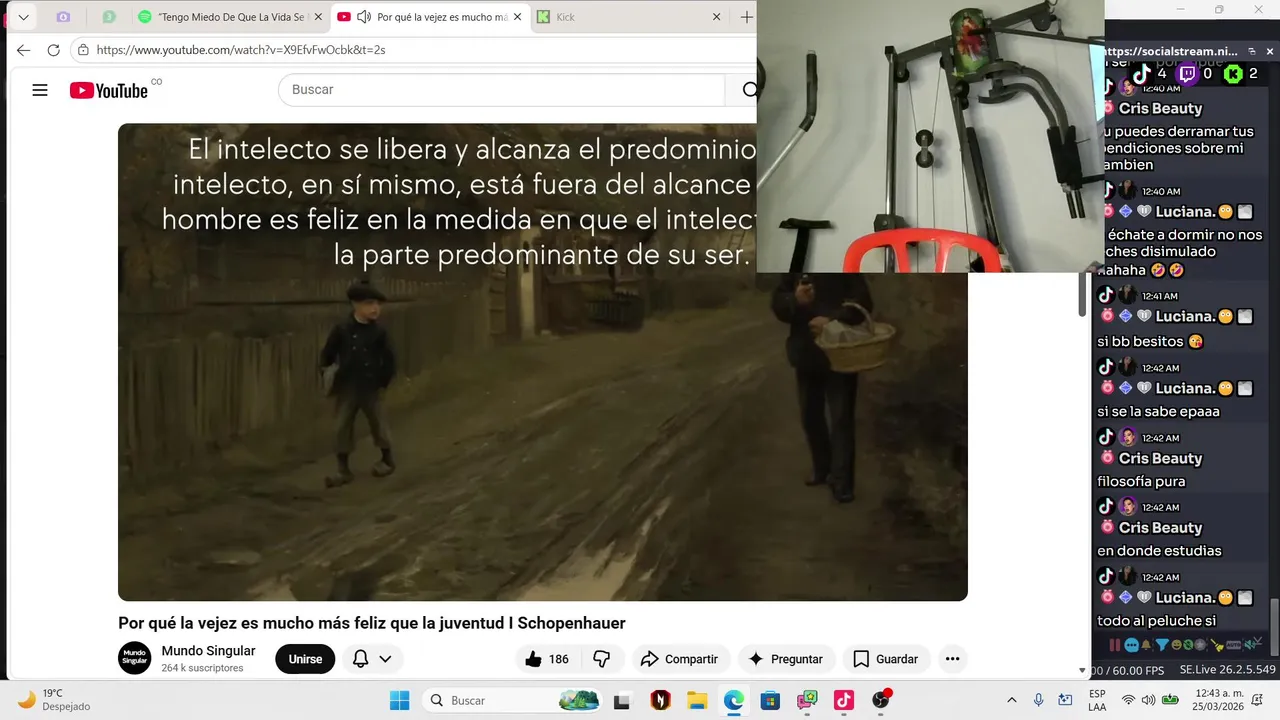Go back with the browser back arrow
The height and width of the screenshot is (720, 1280).
click(24, 49)
